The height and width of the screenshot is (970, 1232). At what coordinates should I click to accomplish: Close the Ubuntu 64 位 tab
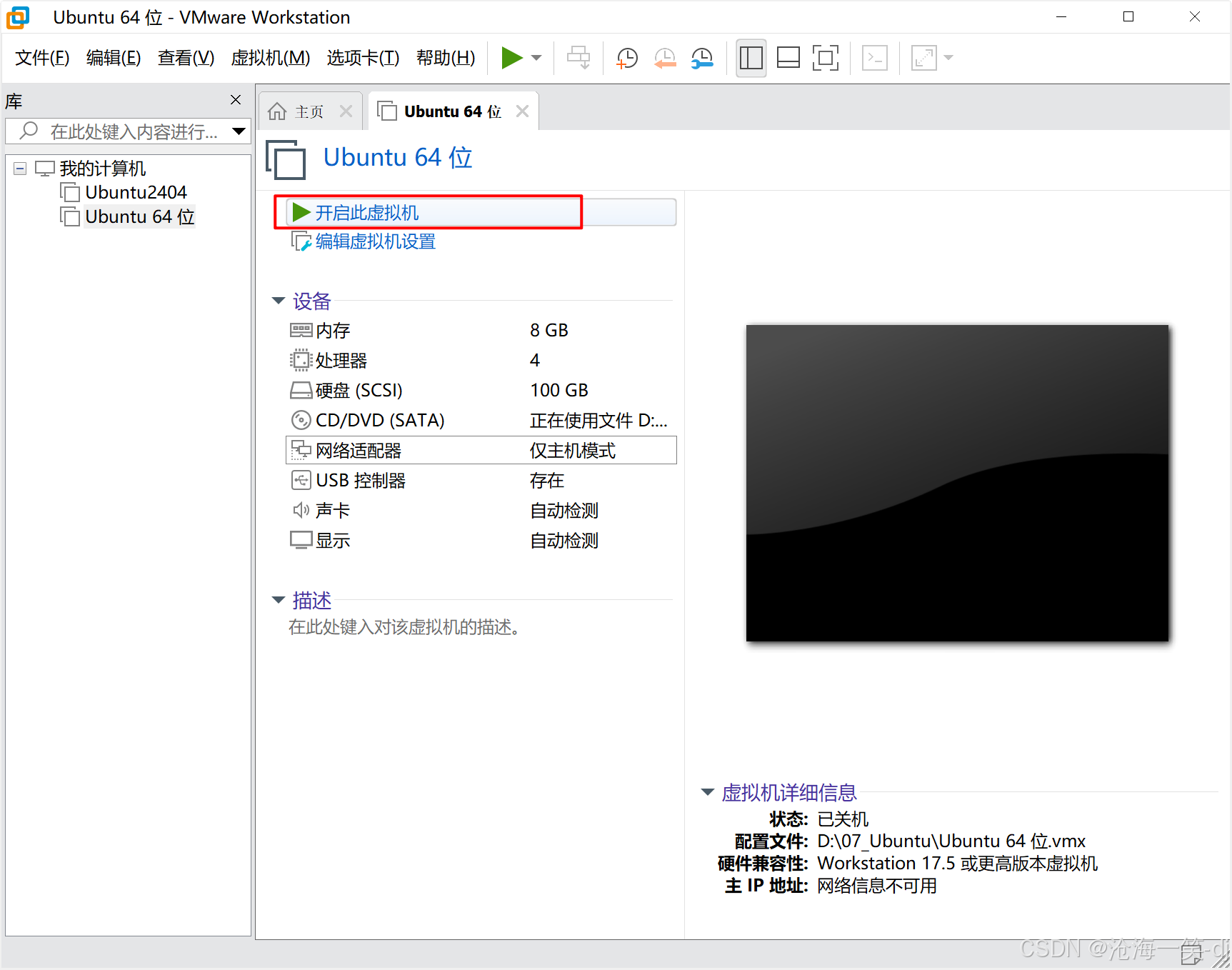[523, 111]
